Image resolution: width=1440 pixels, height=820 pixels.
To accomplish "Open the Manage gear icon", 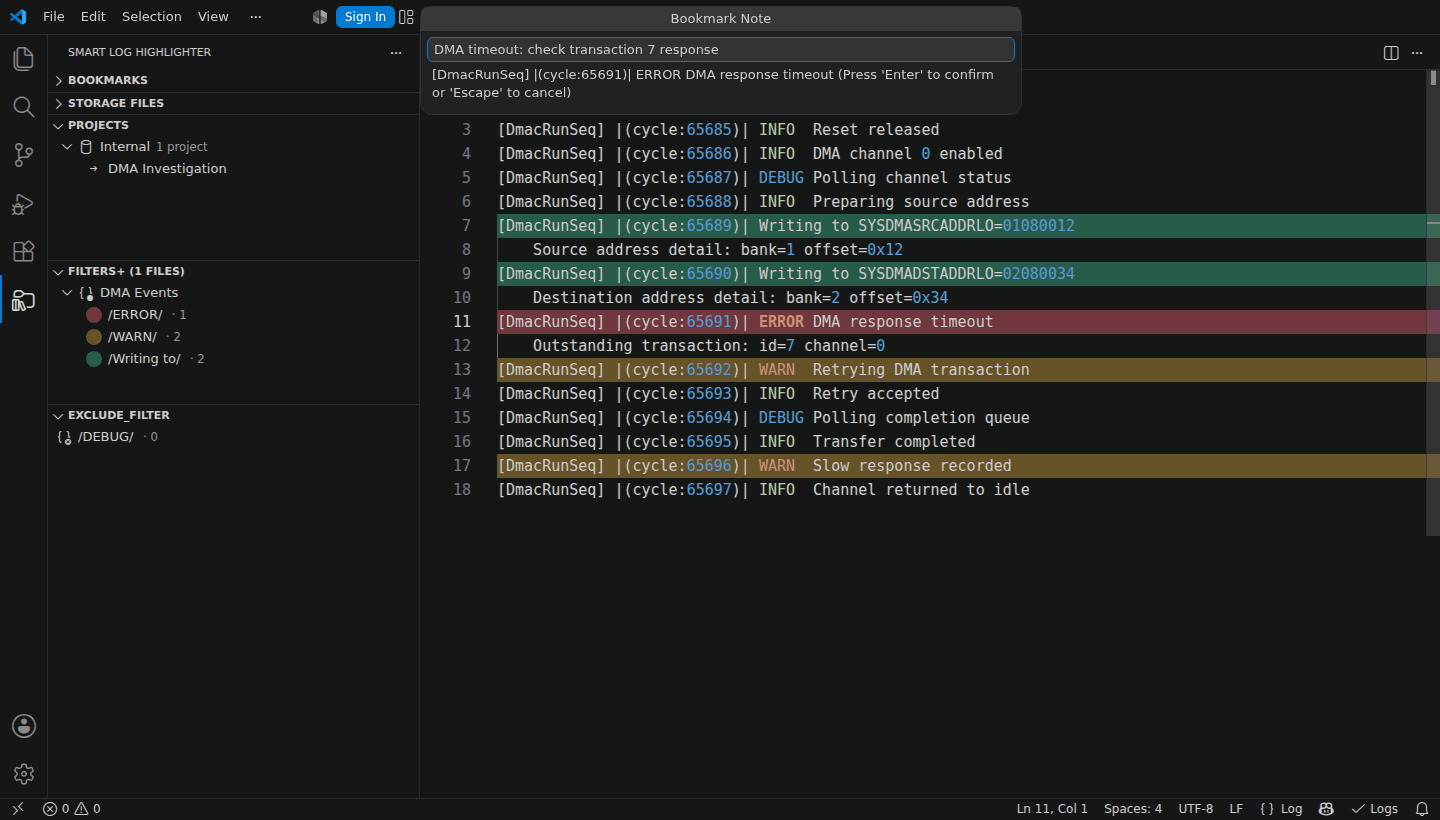I will (x=24, y=774).
